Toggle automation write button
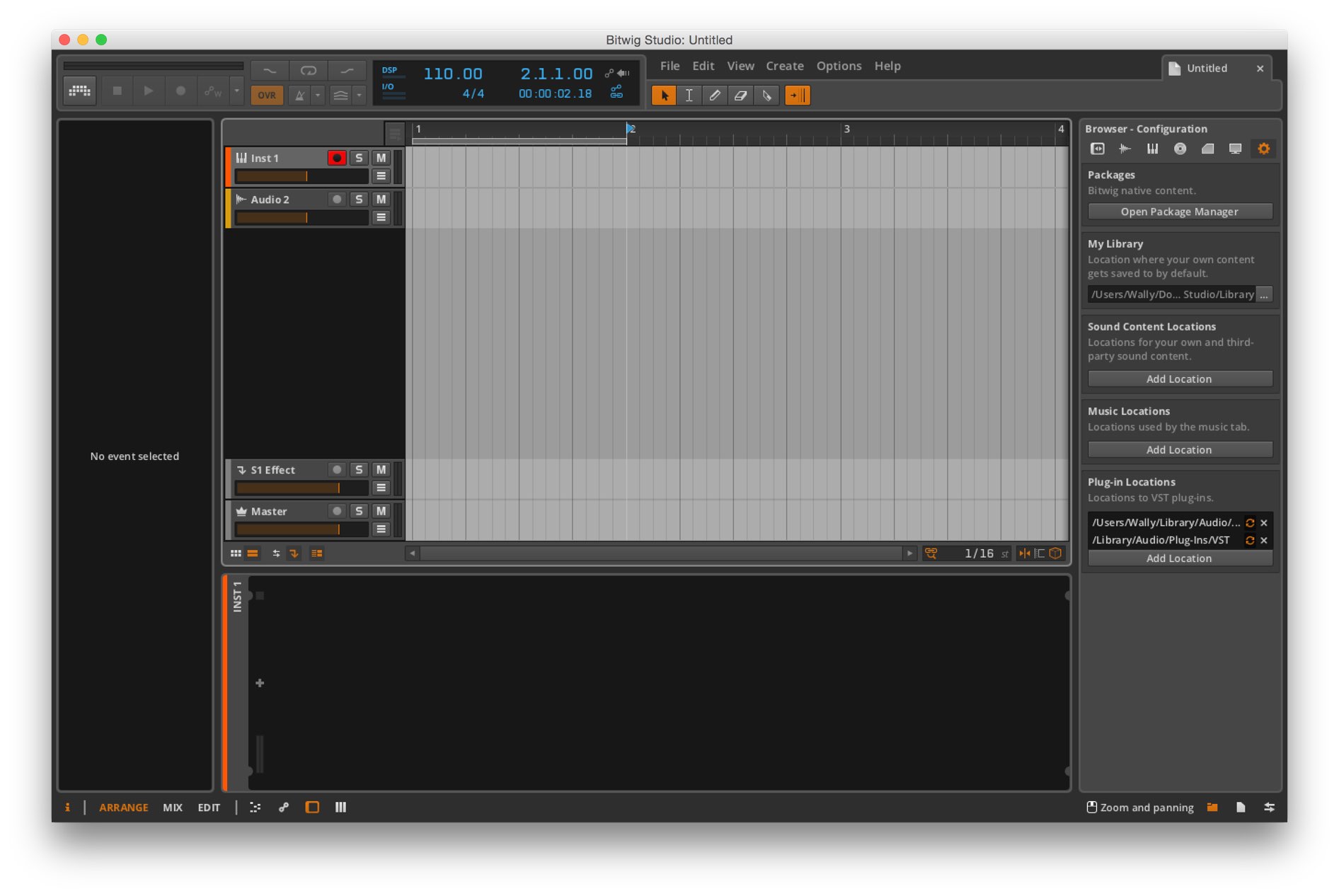Screen dimensions: 1339x896 [x=213, y=91]
